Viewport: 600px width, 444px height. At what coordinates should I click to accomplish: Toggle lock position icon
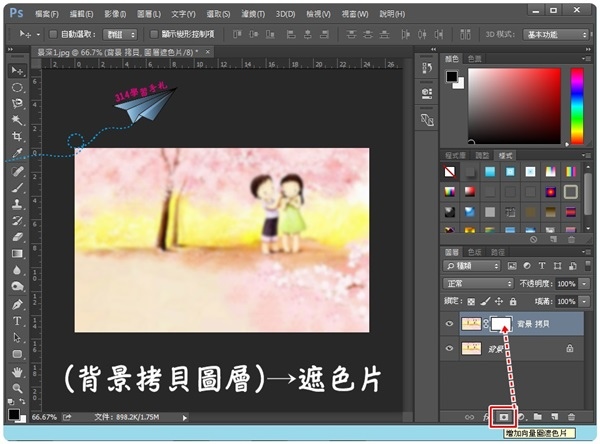click(499, 302)
